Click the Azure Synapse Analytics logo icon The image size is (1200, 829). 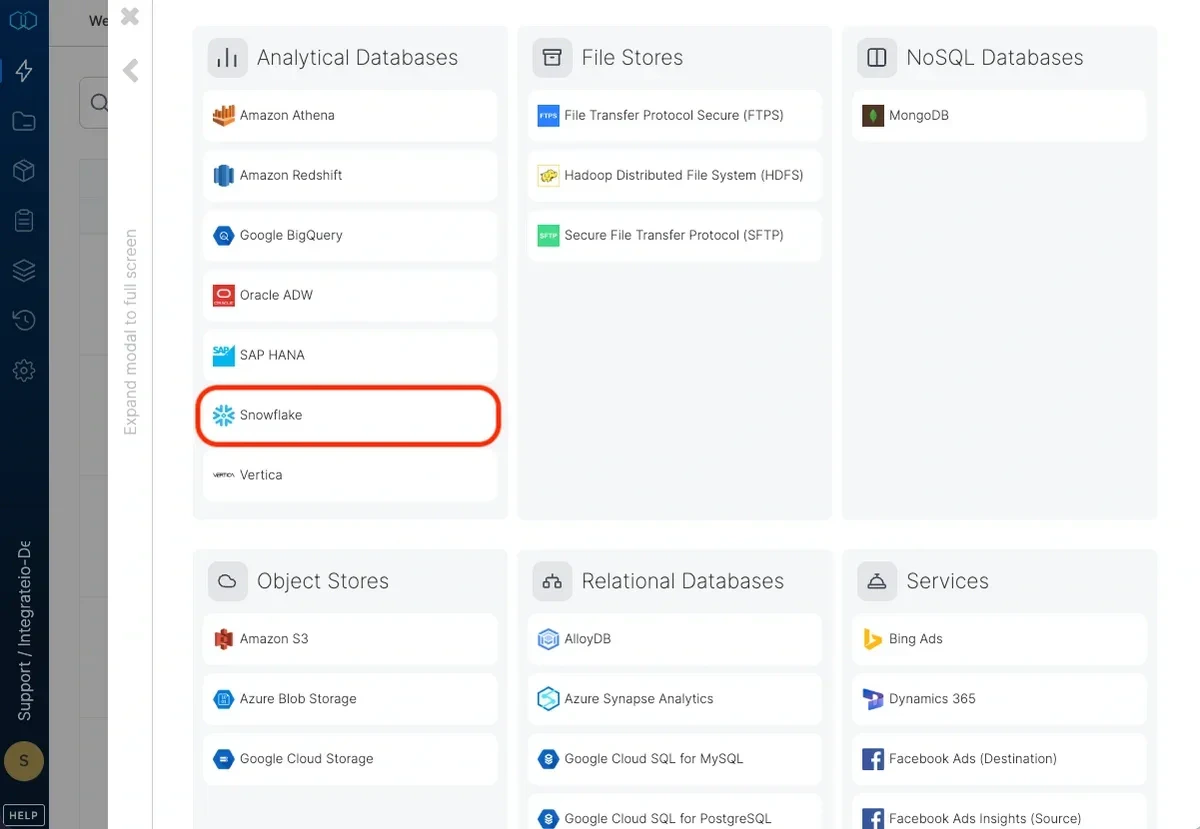click(548, 699)
